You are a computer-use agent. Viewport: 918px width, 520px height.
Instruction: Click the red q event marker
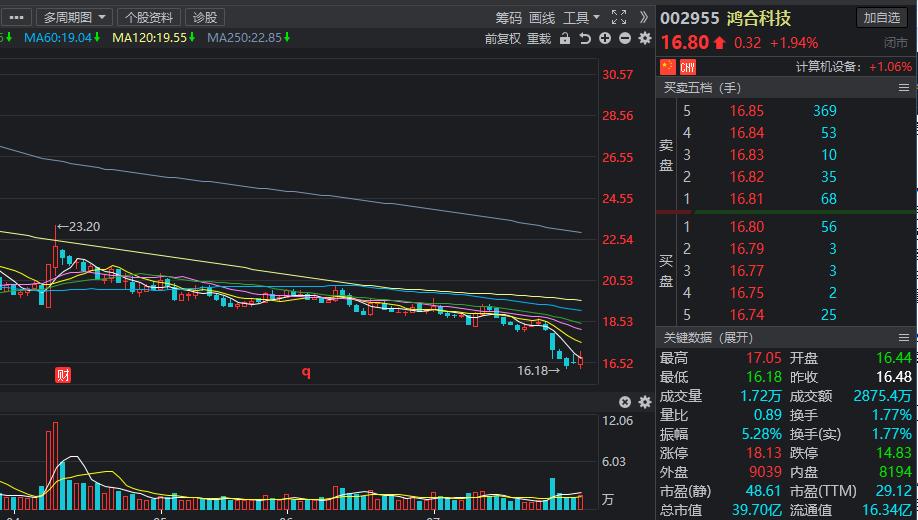point(306,372)
